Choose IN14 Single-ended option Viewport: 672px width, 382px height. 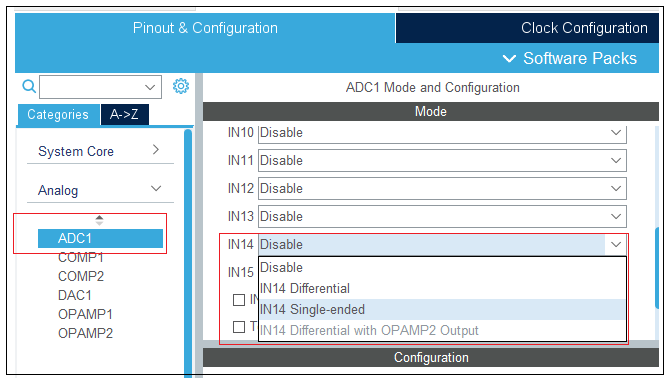[x=442, y=310]
